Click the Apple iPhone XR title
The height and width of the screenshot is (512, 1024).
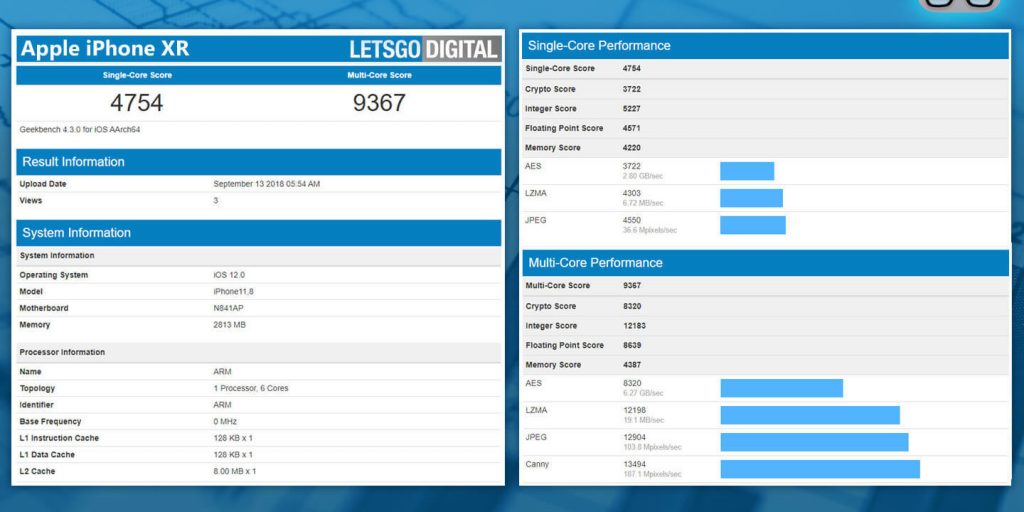click(x=105, y=49)
